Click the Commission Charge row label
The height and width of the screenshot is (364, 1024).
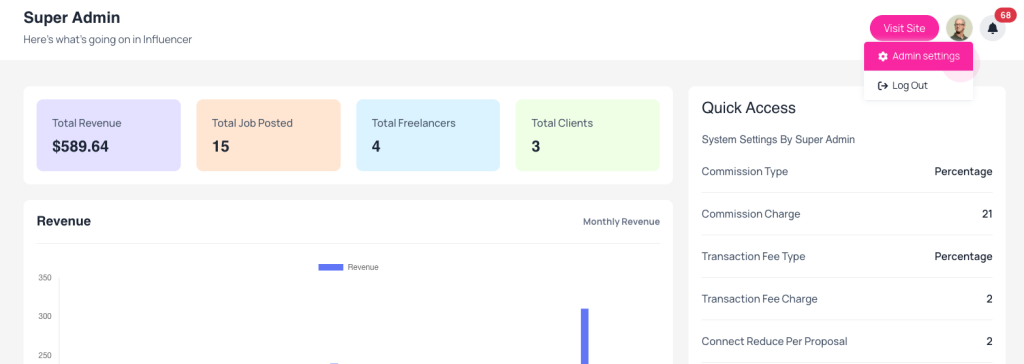(x=750, y=214)
